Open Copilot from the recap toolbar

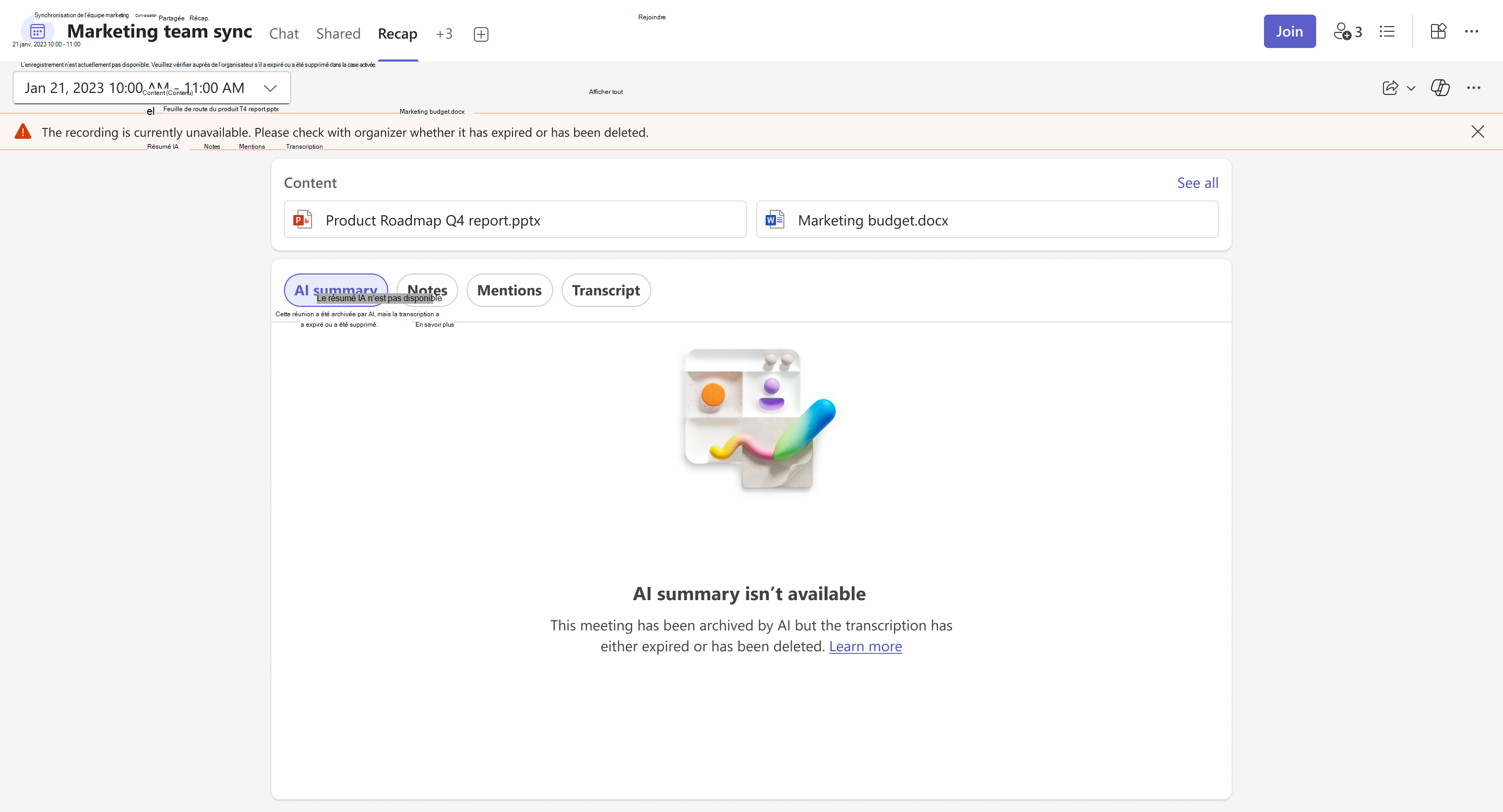[x=1440, y=88]
